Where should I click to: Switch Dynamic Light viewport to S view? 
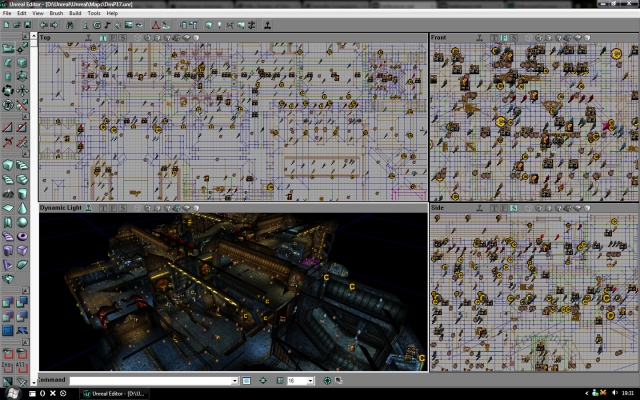point(122,208)
